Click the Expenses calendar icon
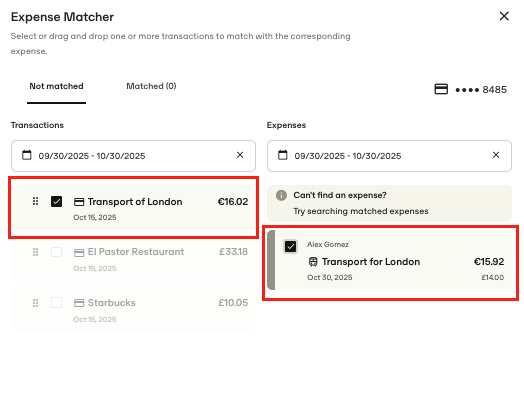Screen dimensions: 524x399 click(283, 155)
